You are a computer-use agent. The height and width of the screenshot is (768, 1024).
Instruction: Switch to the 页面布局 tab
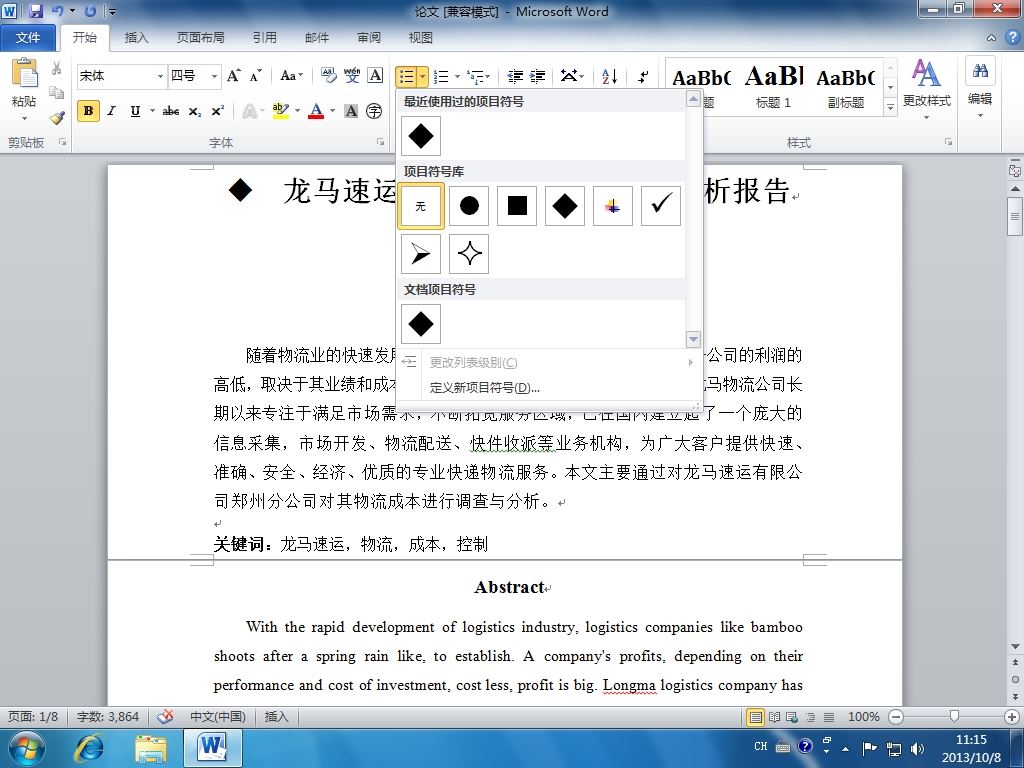[x=200, y=38]
